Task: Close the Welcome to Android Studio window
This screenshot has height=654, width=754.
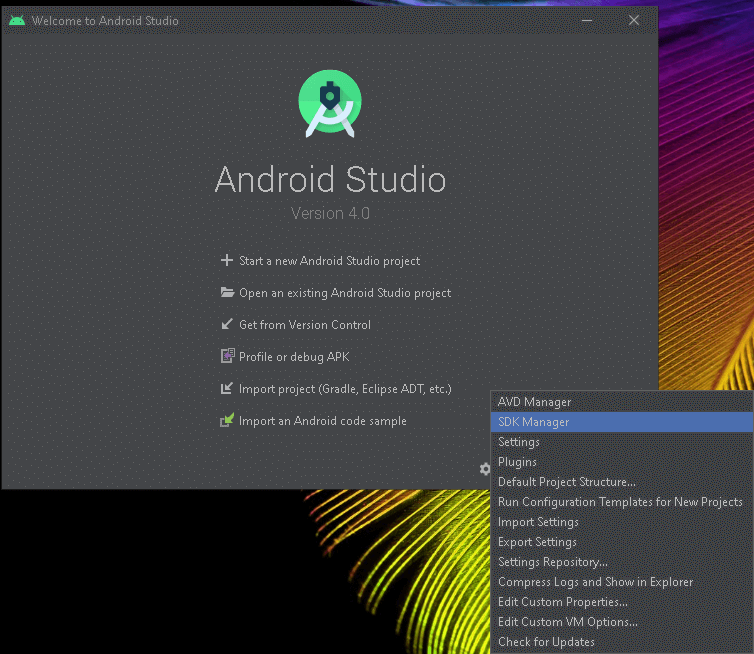Action: coord(634,20)
